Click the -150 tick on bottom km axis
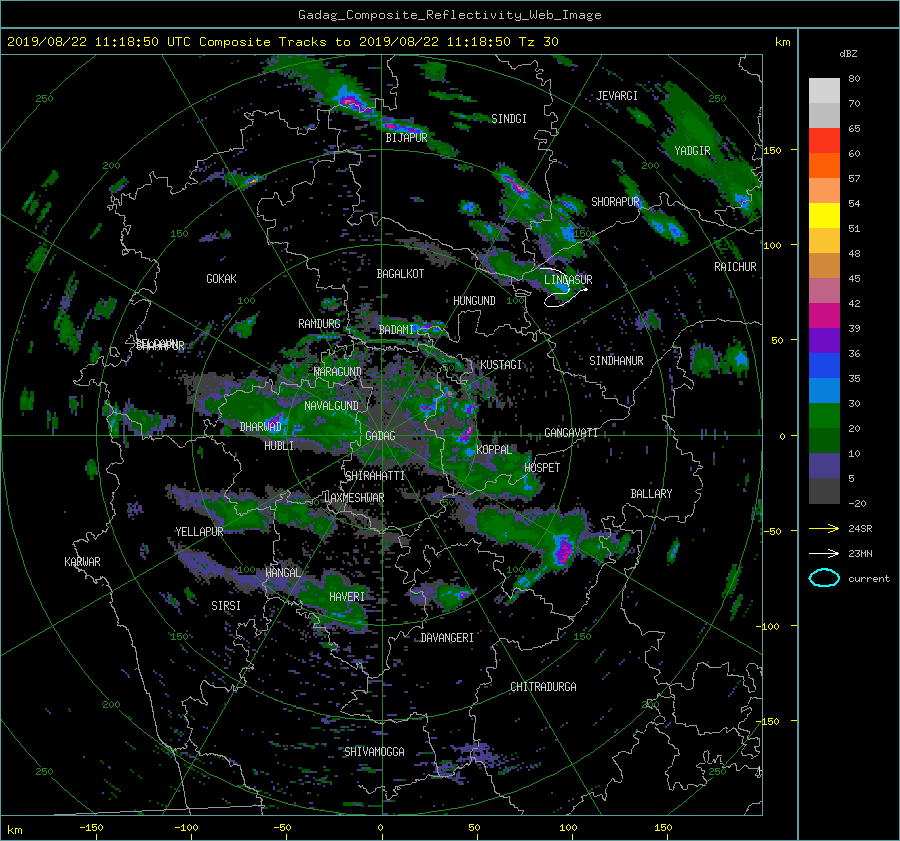Screen dimensions: 900x841 pos(91,827)
